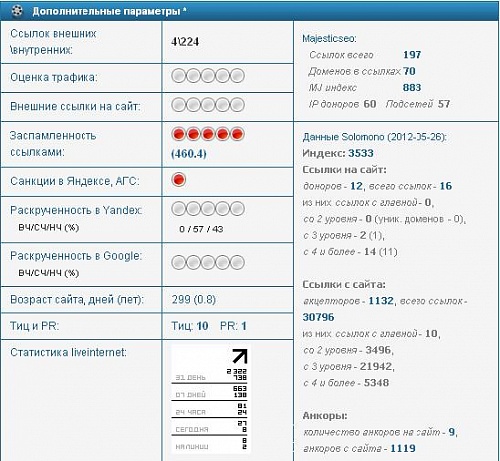Viewport: 500px width, 461px height.
Task: Click the Ссылки на сайт heading
Action: click(344, 170)
